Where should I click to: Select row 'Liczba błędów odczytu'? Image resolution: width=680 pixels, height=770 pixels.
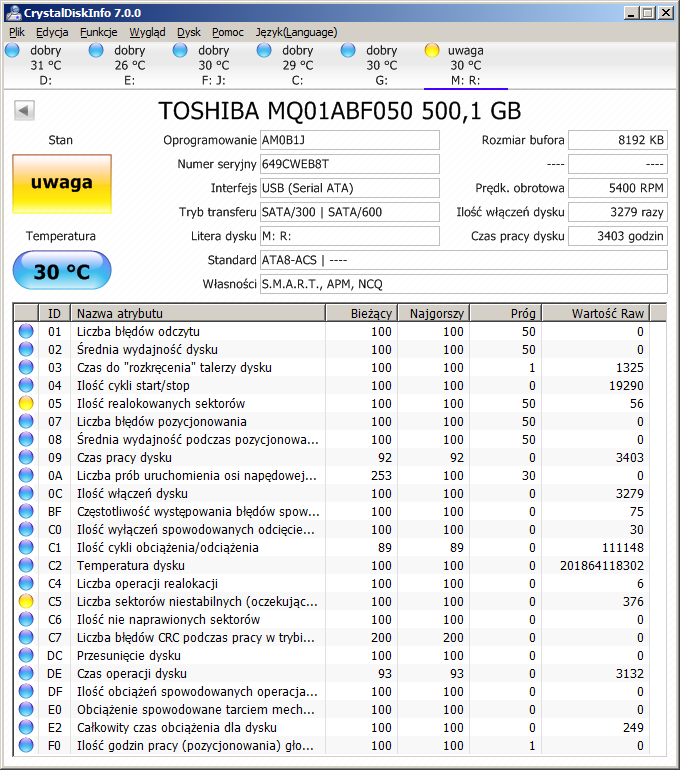(332, 331)
